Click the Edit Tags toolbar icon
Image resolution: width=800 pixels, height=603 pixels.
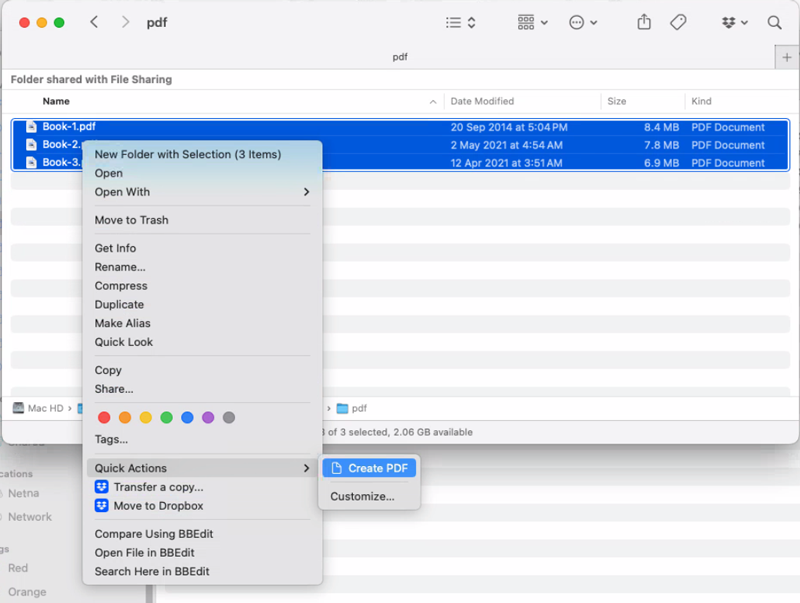tap(677, 22)
